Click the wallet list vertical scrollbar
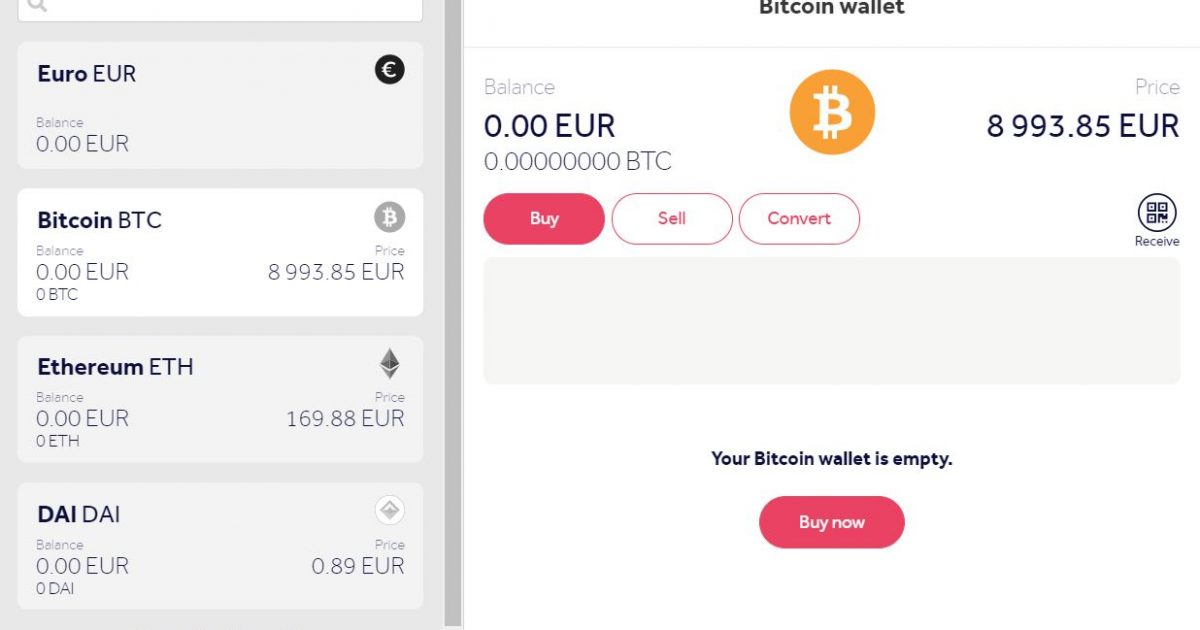The width and height of the screenshot is (1200, 630). (452, 315)
